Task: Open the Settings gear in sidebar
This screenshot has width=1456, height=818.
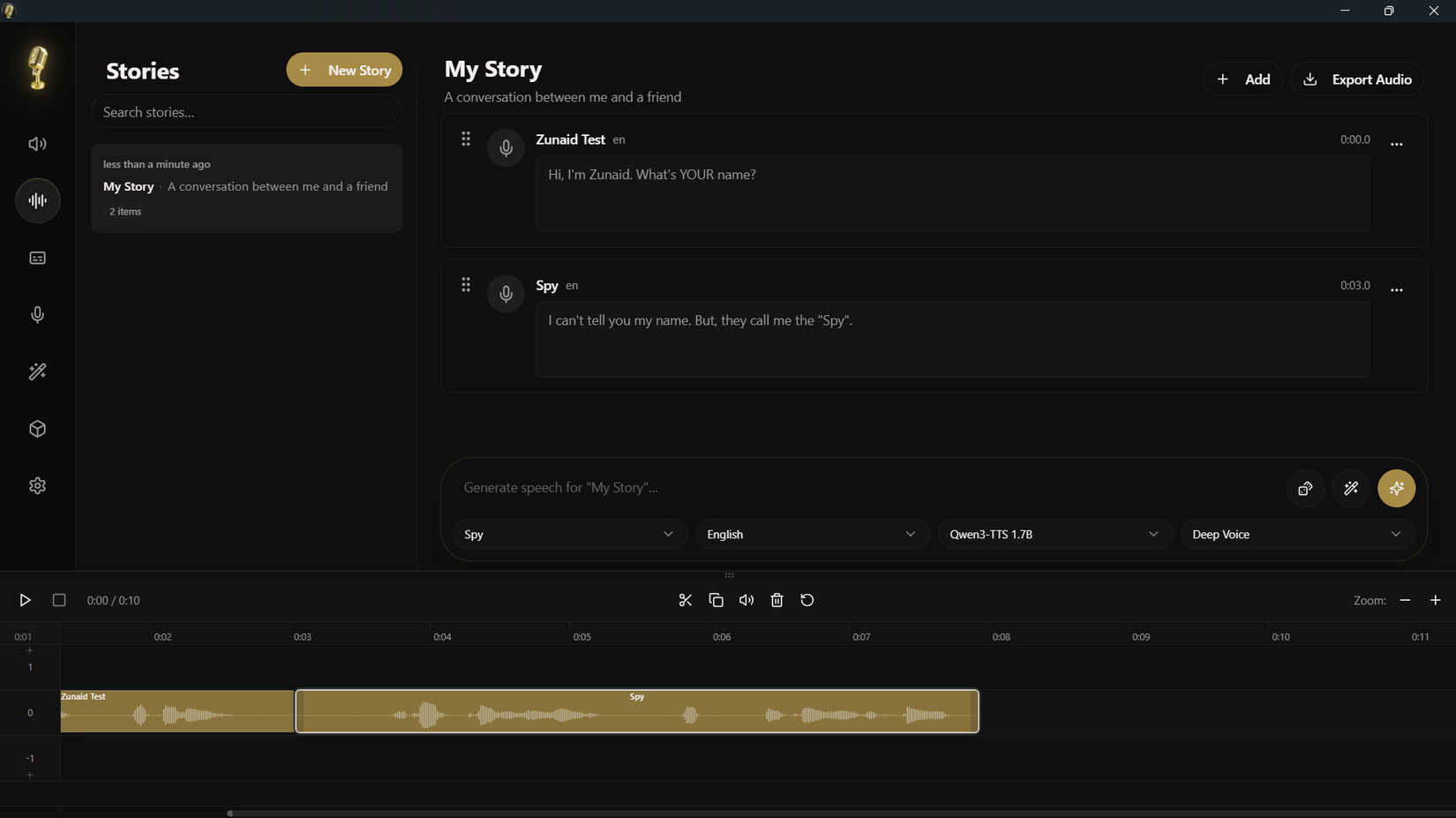Action: pyautogui.click(x=37, y=486)
